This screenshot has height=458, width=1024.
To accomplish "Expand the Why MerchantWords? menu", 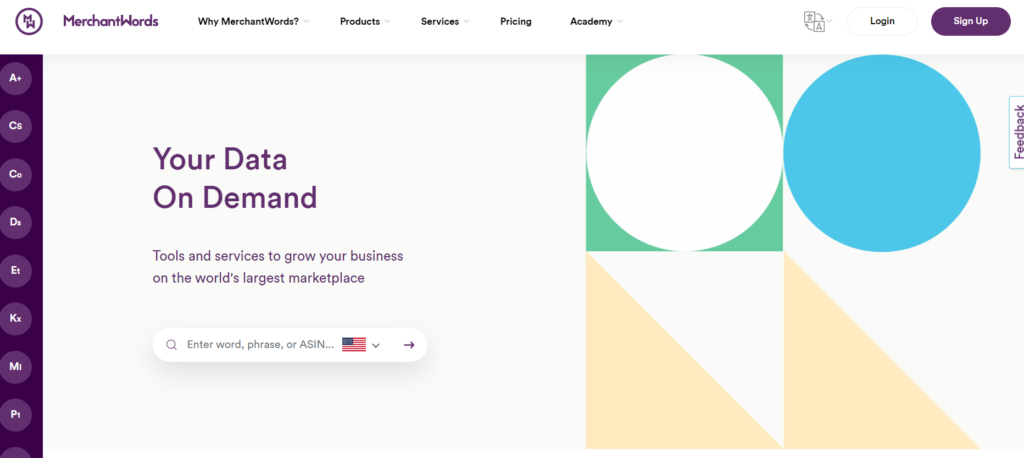I will tap(253, 22).
